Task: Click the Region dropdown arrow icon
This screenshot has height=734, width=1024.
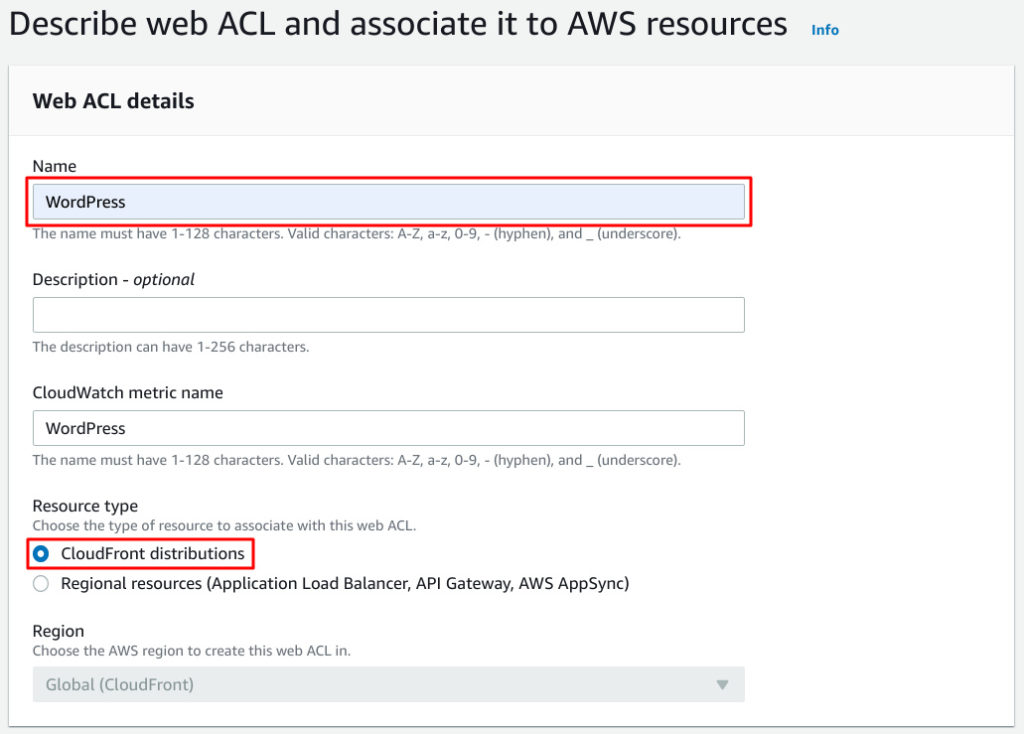Action: tap(722, 685)
